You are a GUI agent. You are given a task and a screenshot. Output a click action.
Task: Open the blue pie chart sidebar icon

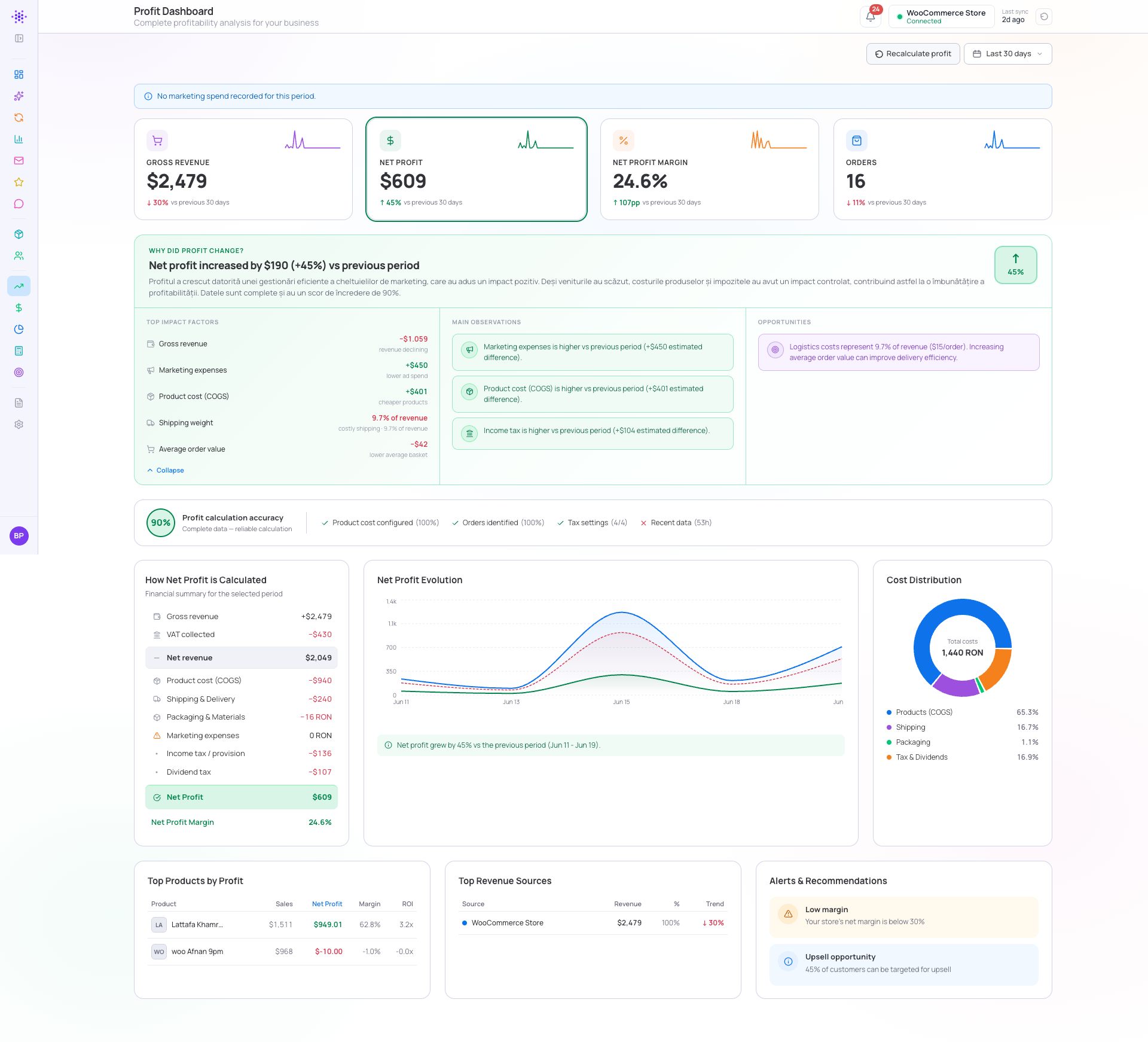pos(19,330)
